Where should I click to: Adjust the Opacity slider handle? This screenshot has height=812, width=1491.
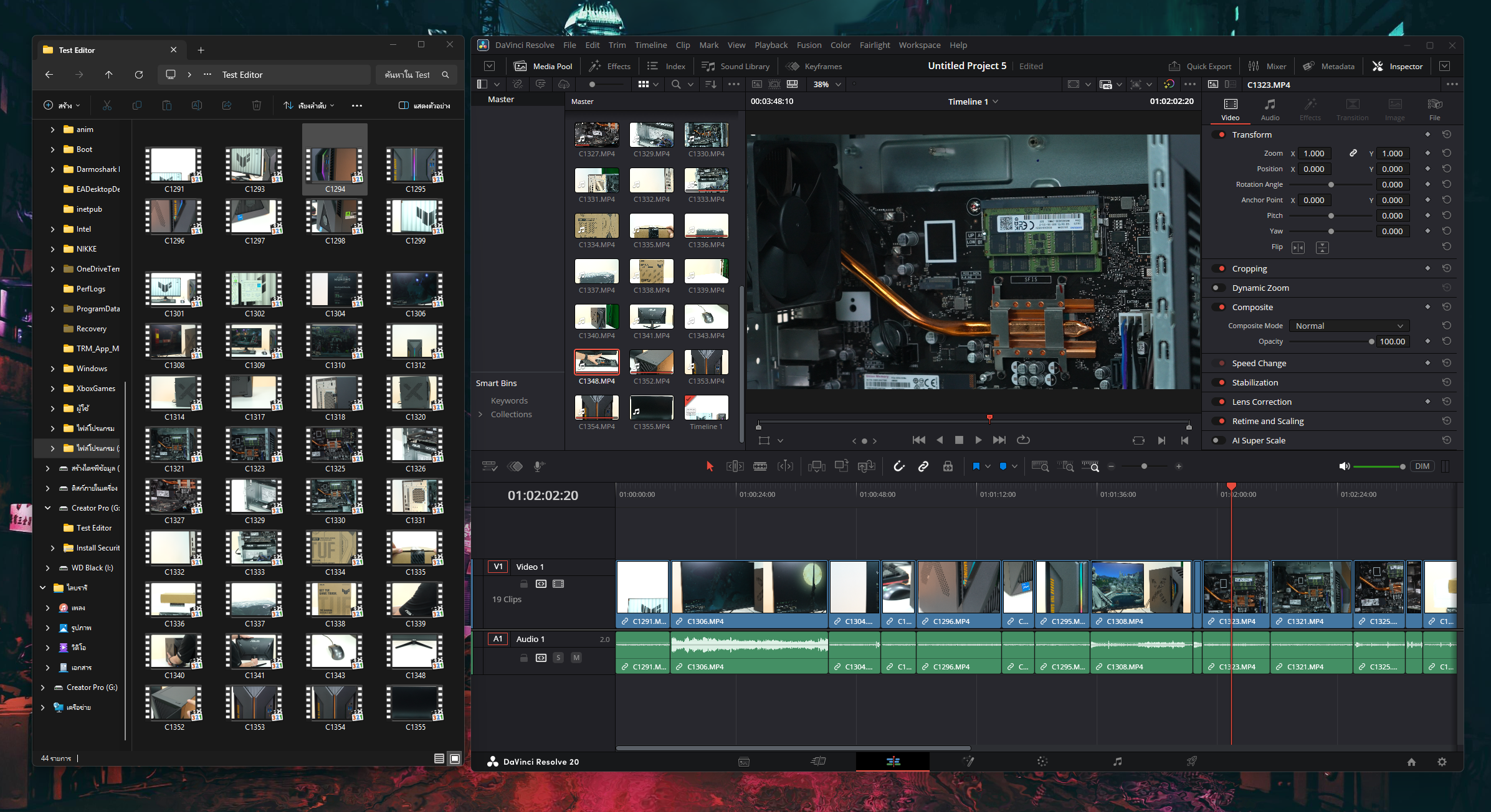[x=1371, y=342]
